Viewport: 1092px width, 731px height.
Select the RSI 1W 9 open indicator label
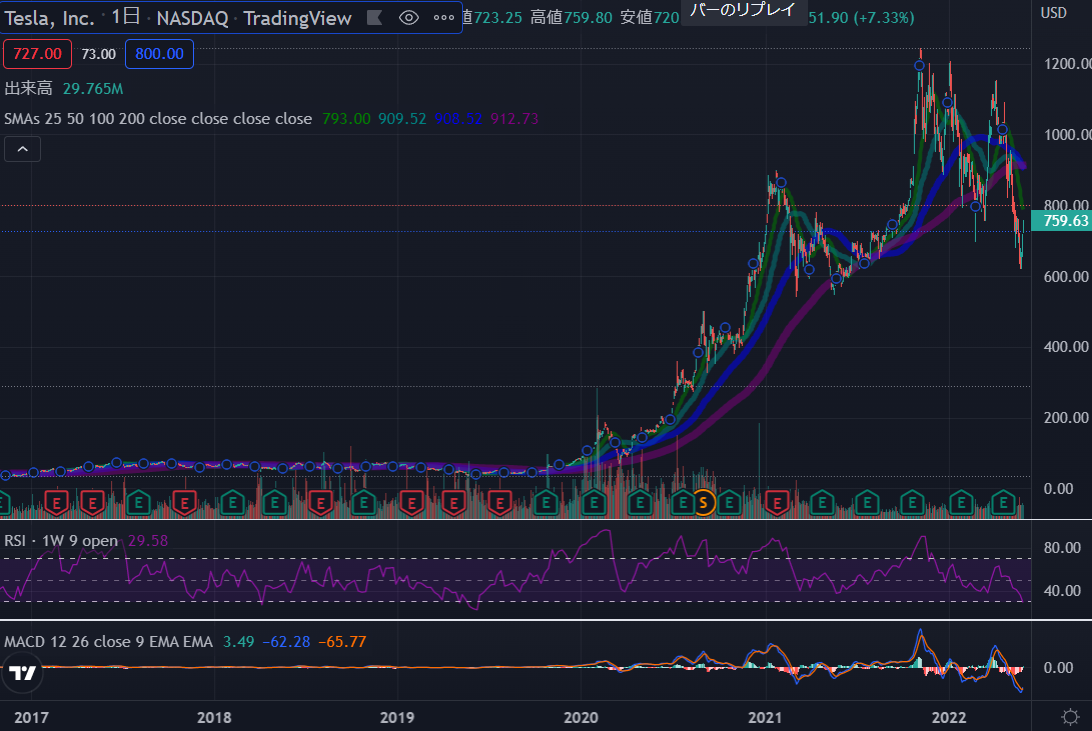coord(61,540)
